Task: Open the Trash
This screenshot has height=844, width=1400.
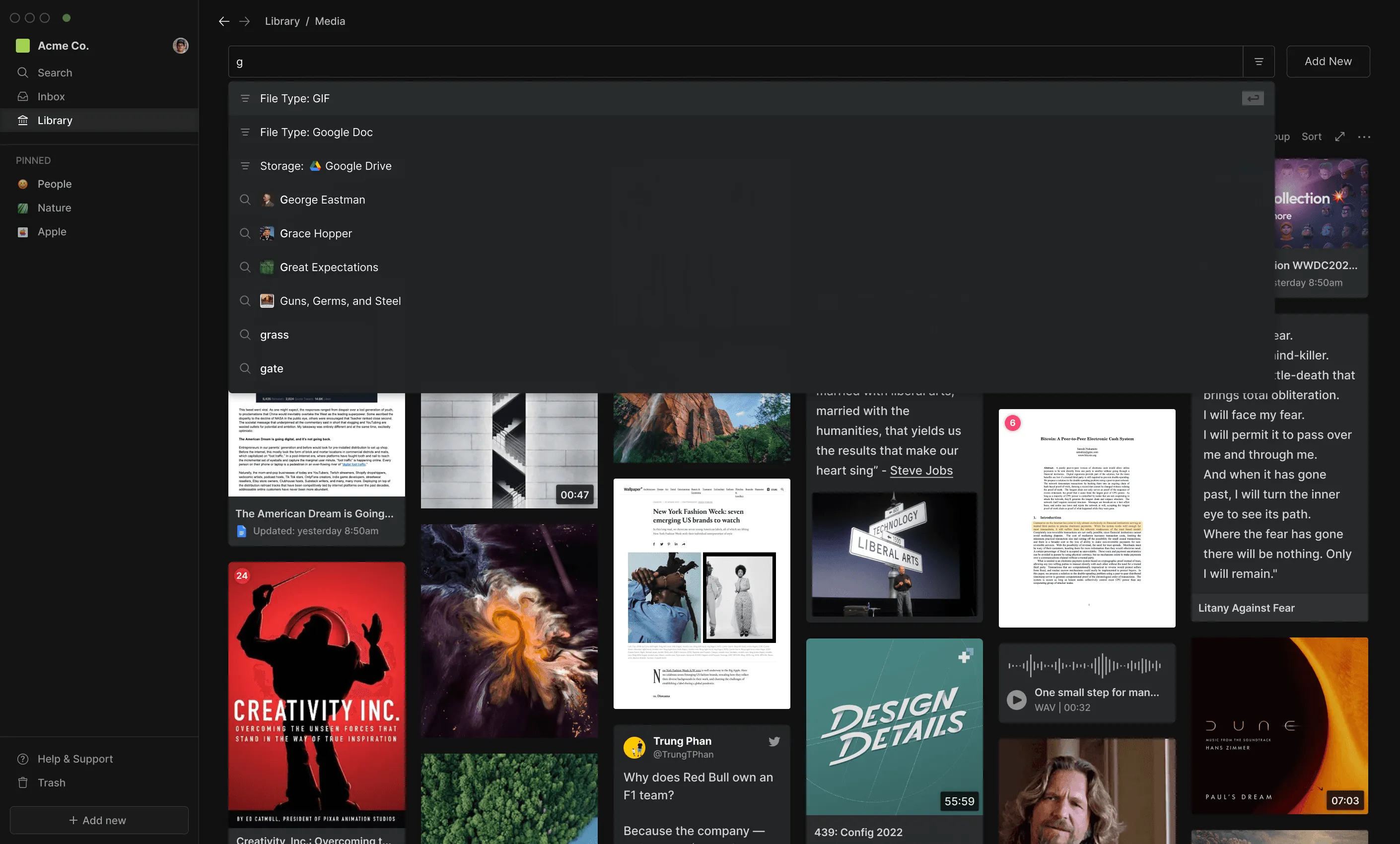Action: point(99,782)
